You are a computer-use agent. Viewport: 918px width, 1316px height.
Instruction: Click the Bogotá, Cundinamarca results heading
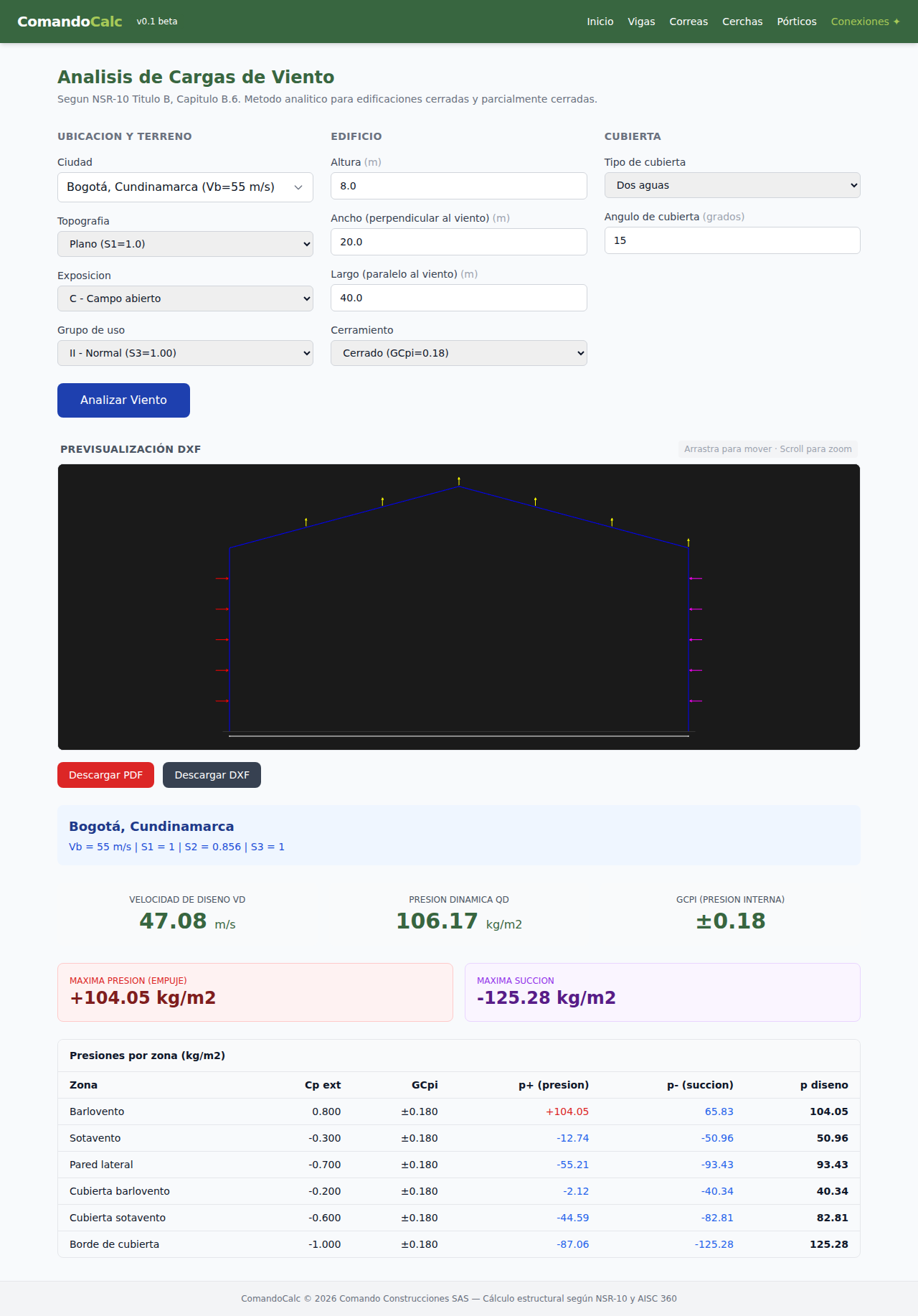151,827
